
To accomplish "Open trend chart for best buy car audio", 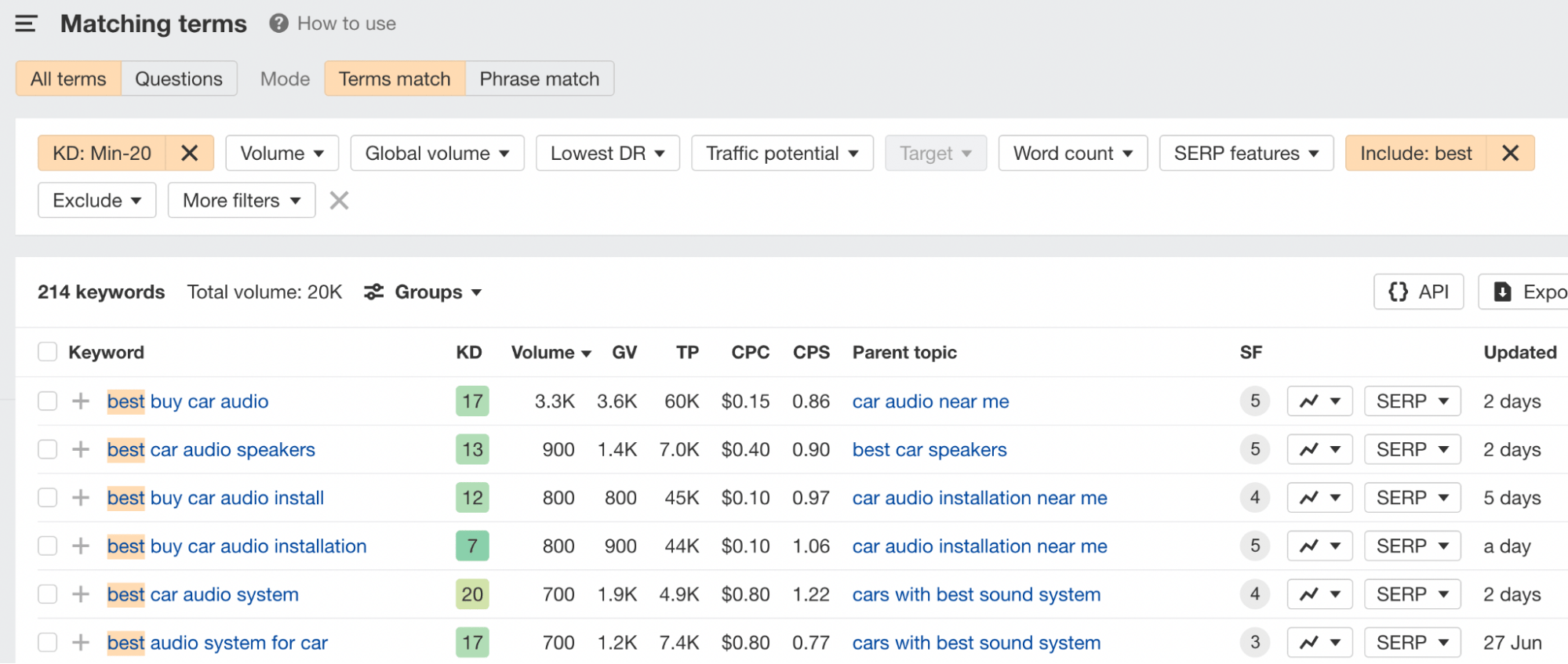I will coord(1319,401).
